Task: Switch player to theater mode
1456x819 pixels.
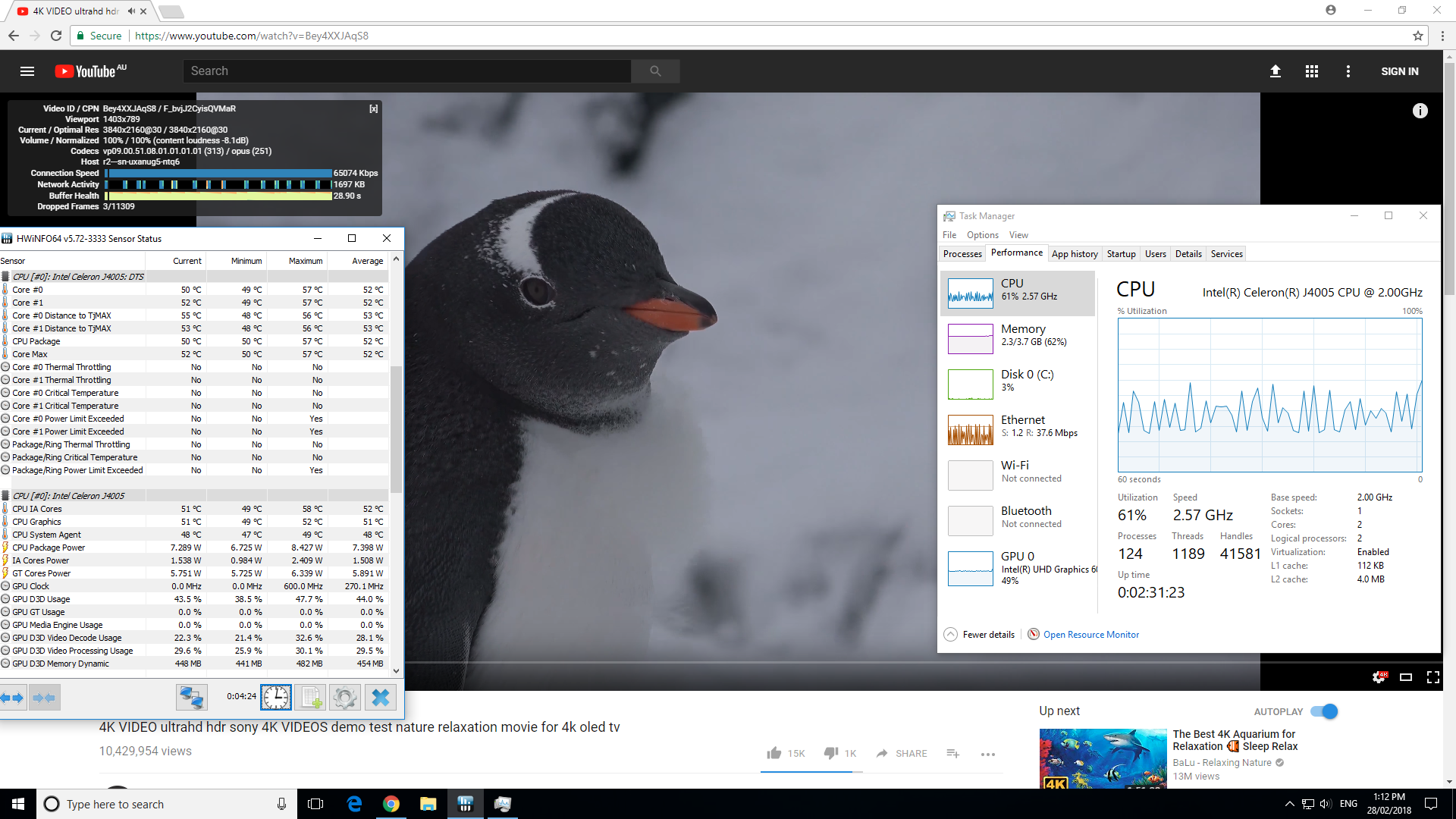Action: (1406, 677)
